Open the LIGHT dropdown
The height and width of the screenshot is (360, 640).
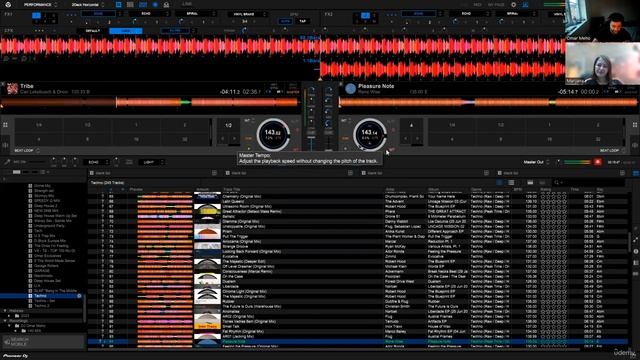(x=151, y=162)
